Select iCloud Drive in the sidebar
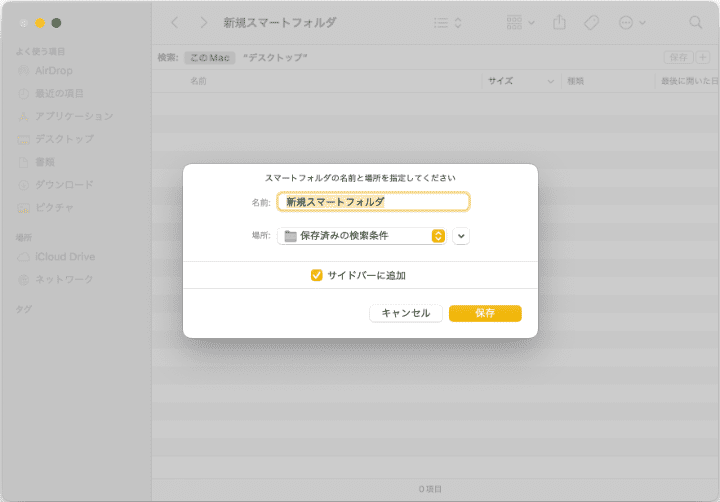Screen dimensions: 720x502 click(x=64, y=257)
